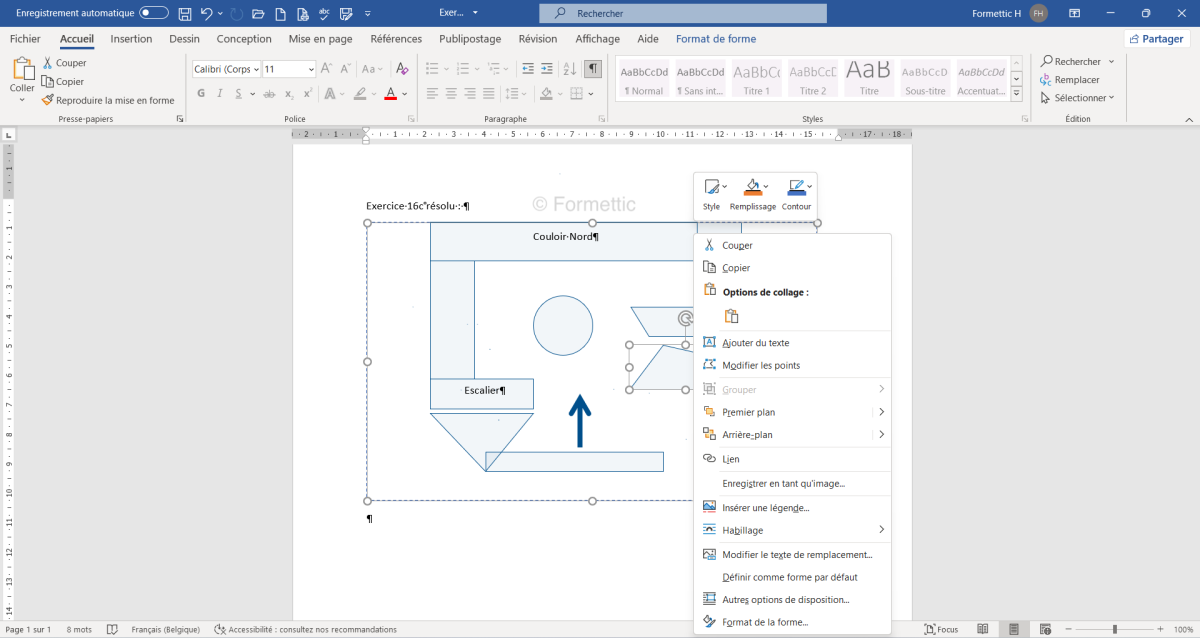The width and height of the screenshot is (1200, 638).
Task: Click the Remplissage fill bucket icon
Action: 751,187
